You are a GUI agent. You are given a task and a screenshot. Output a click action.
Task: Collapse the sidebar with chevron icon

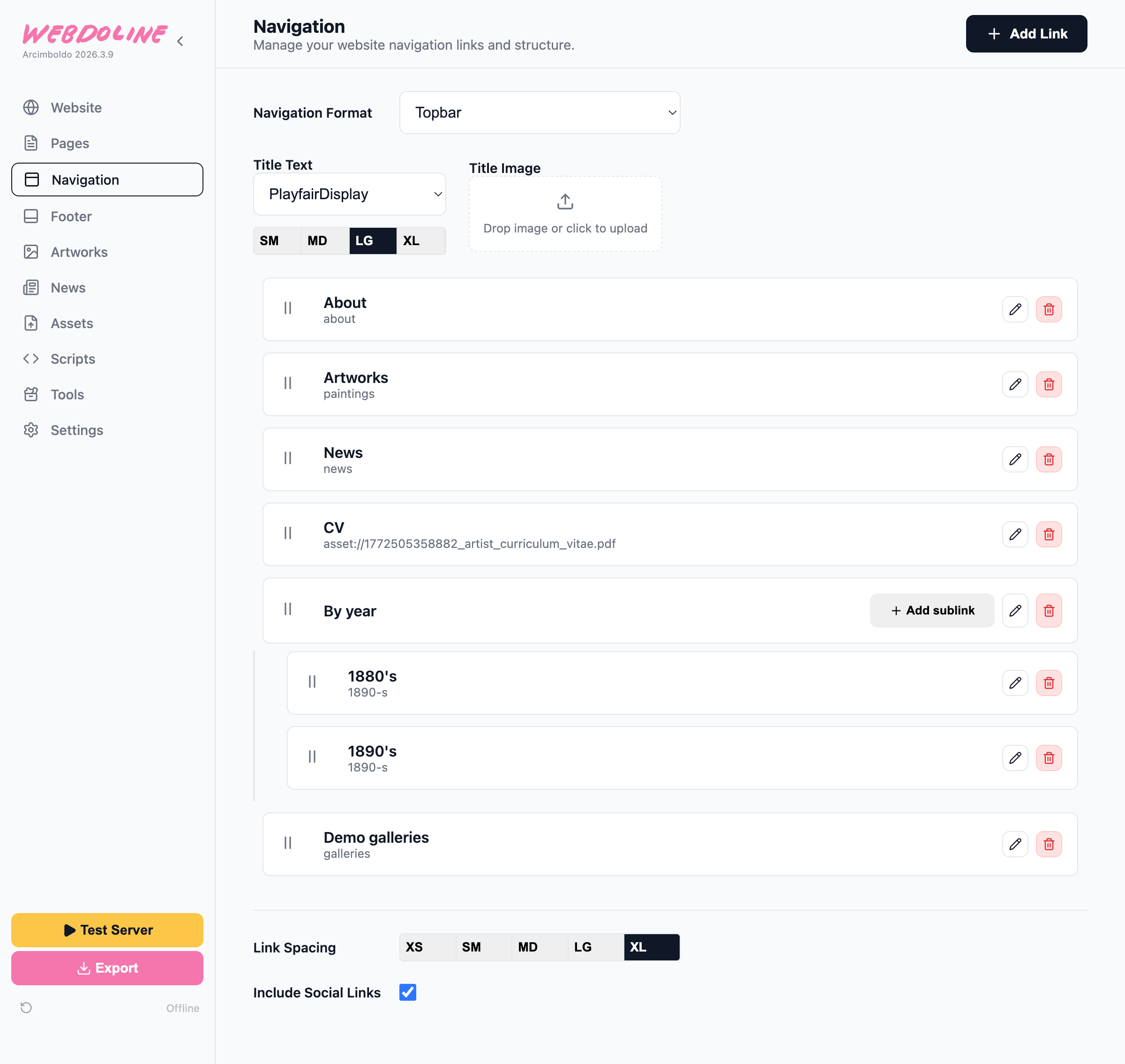click(x=180, y=41)
